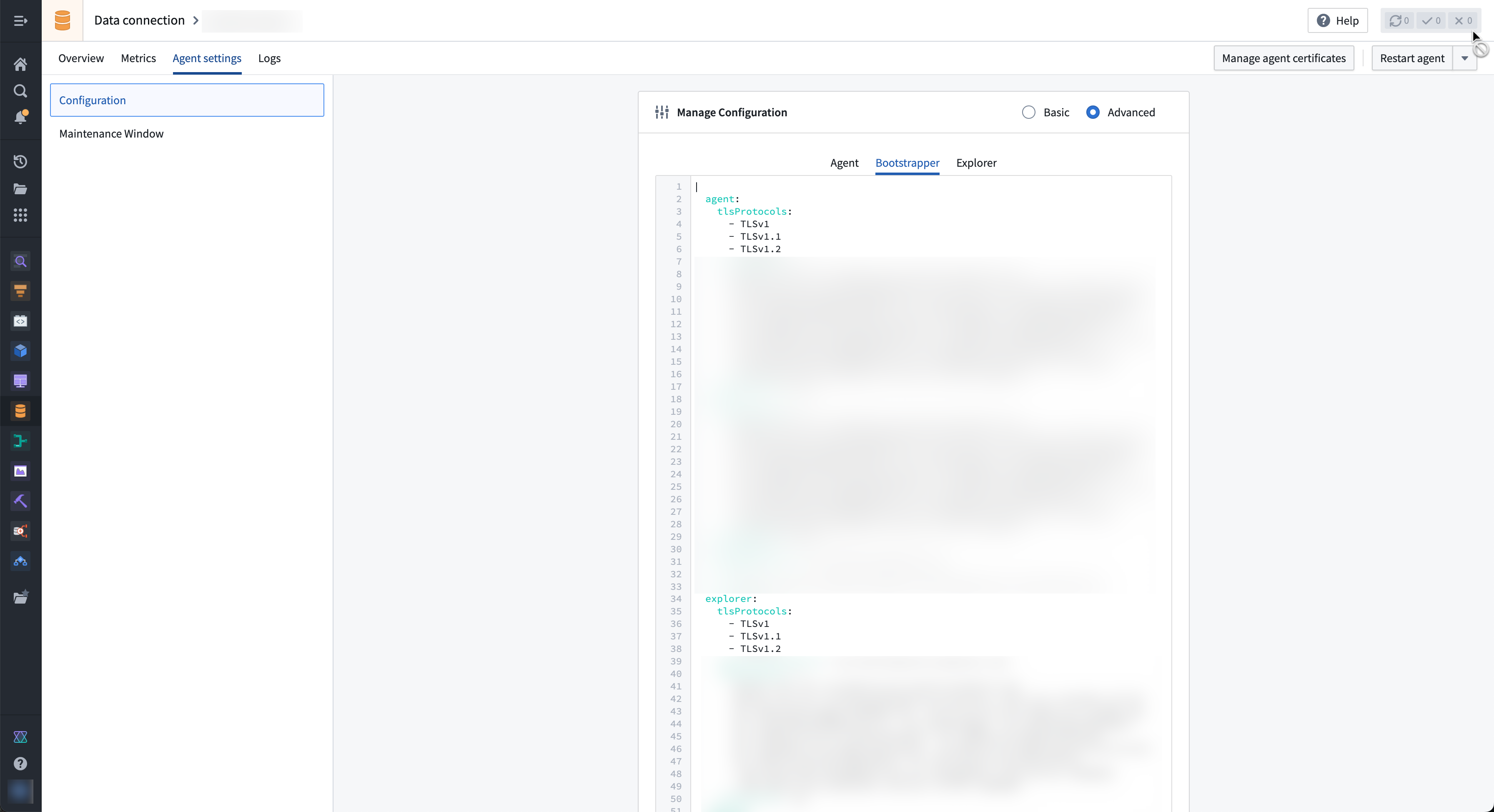The width and height of the screenshot is (1494, 812).
Task: Select the Basic configuration radio button
Action: [x=1028, y=113]
